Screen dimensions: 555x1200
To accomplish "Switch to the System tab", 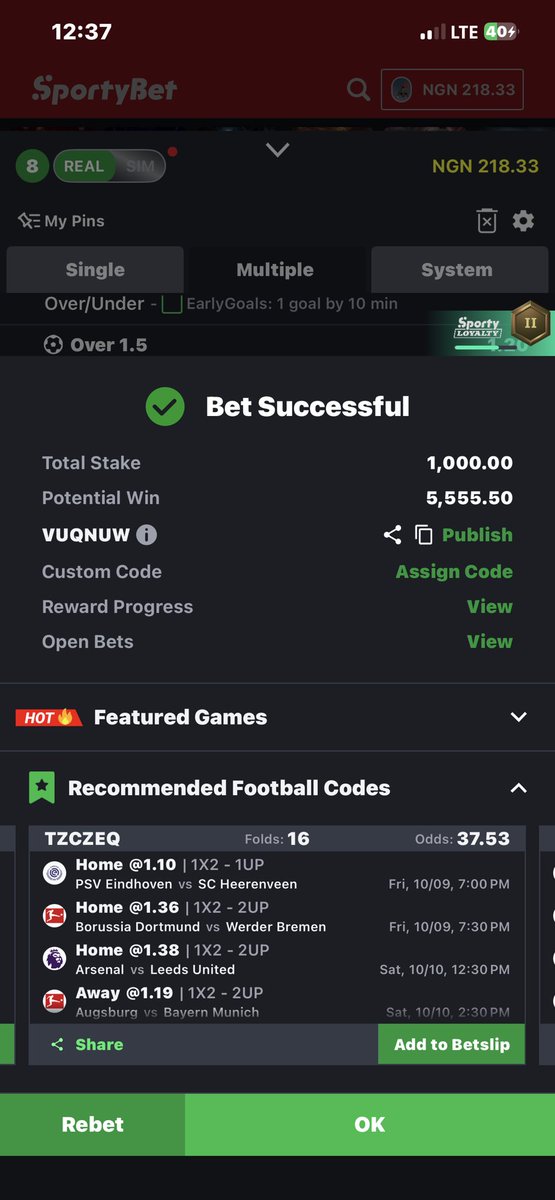I will [x=457, y=270].
